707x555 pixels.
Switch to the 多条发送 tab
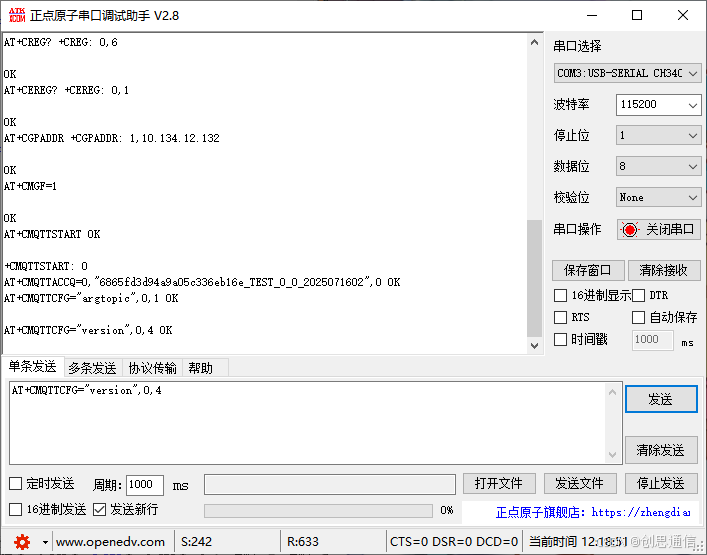click(x=92, y=368)
